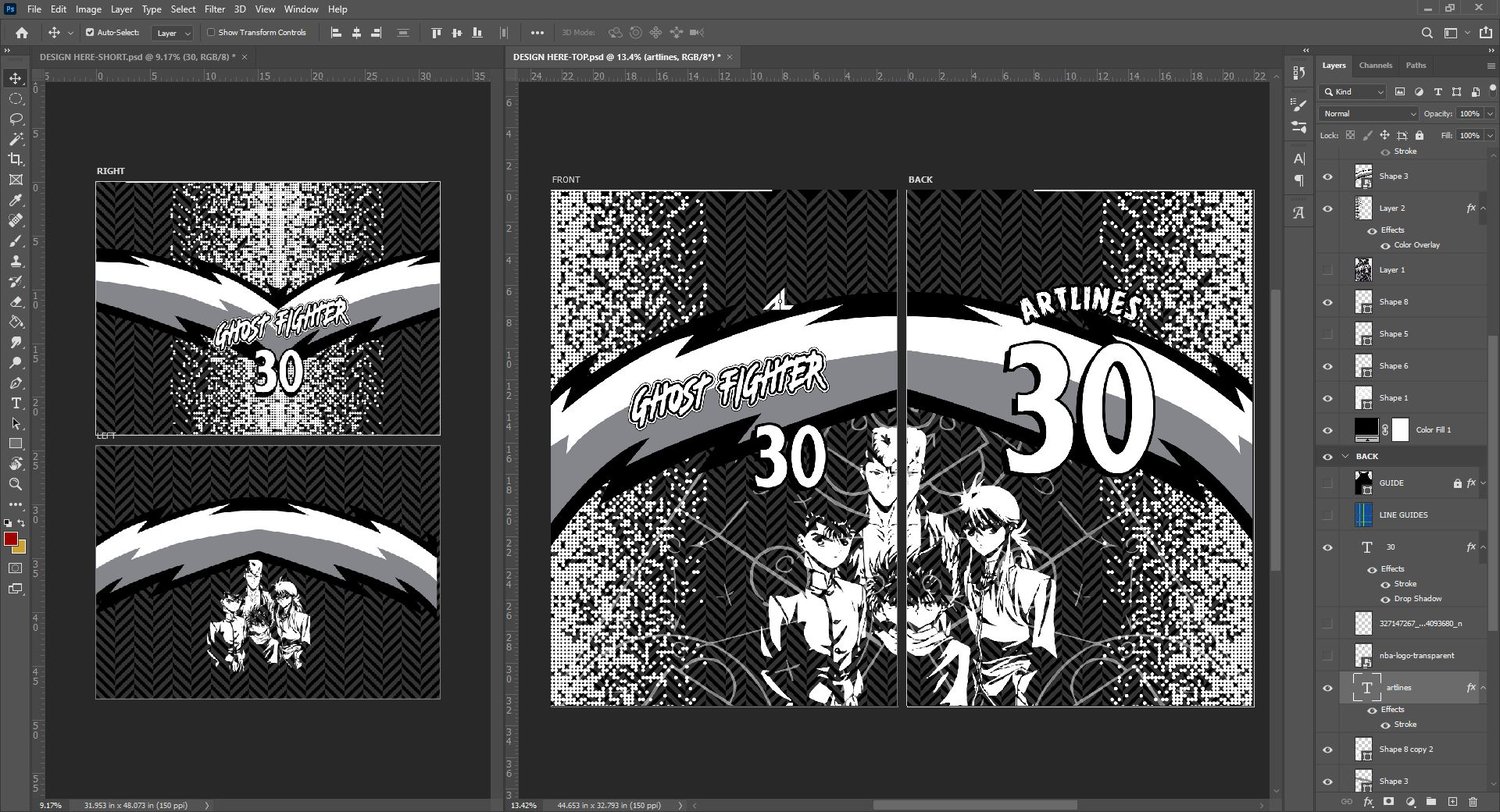Hide the Shape 3 layer below Stroke

(x=1328, y=176)
